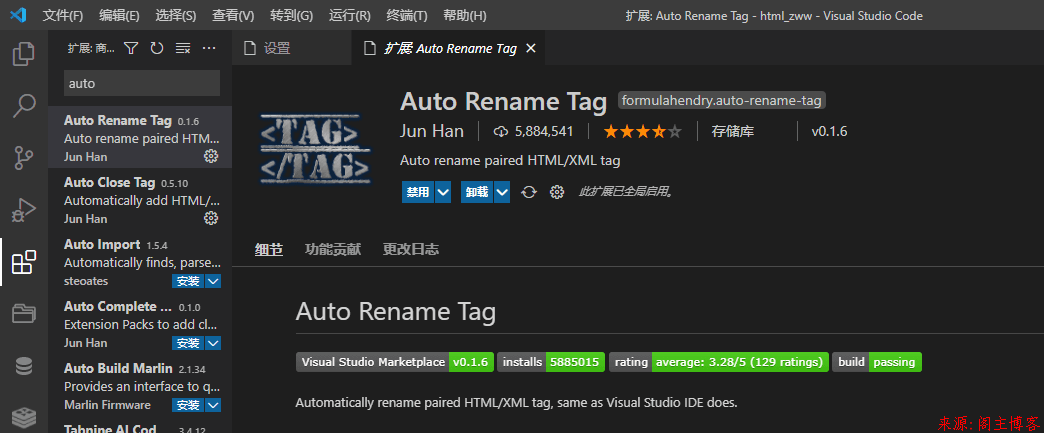The image size is (1044, 433).
Task: Open manage gear on extension detail page
Action: pos(557,192)
